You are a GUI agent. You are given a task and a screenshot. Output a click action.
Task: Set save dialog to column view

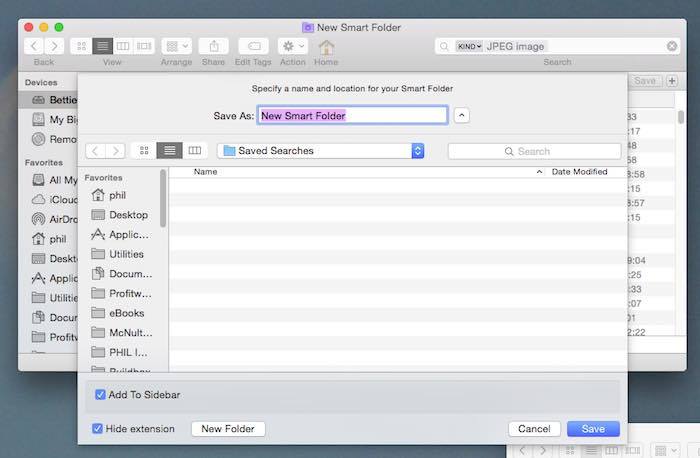pos(195,151)
